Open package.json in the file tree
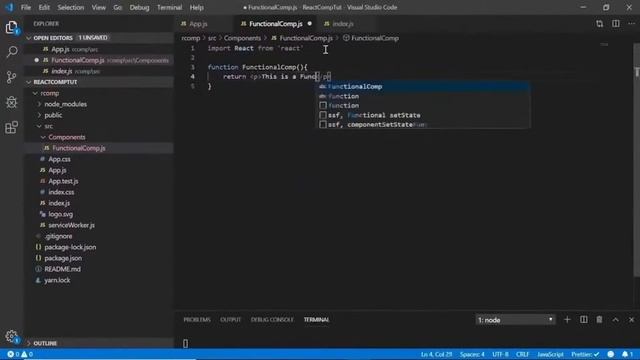 pyautogui.click(x=63, y=258)
